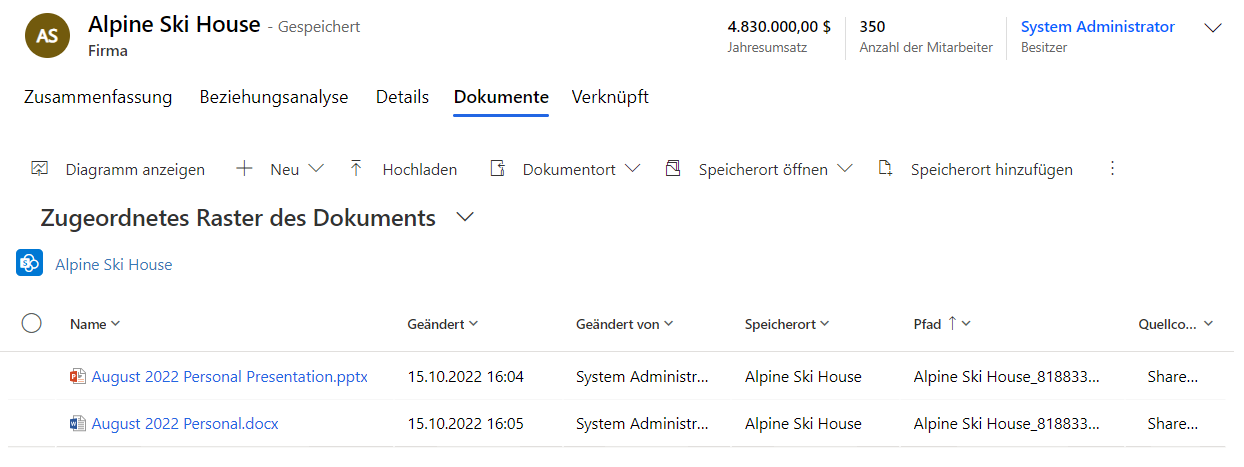Screen dimensions: 1244x467
Task: Open August 2022 Personal Presentation.pptx
Action: (x=230, y=377)
